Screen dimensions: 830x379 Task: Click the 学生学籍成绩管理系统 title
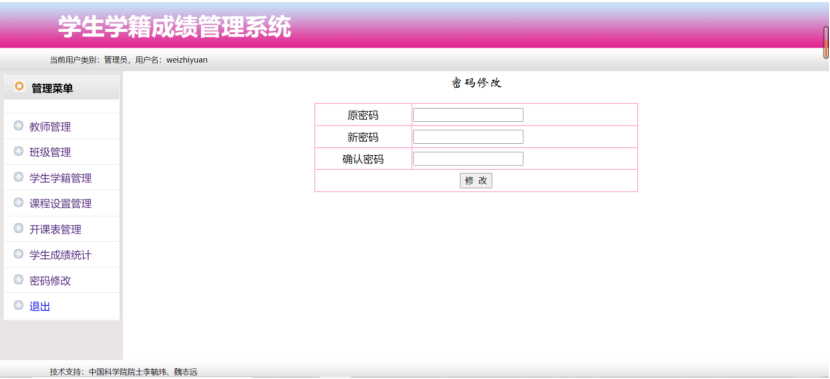tap(175, 26)
